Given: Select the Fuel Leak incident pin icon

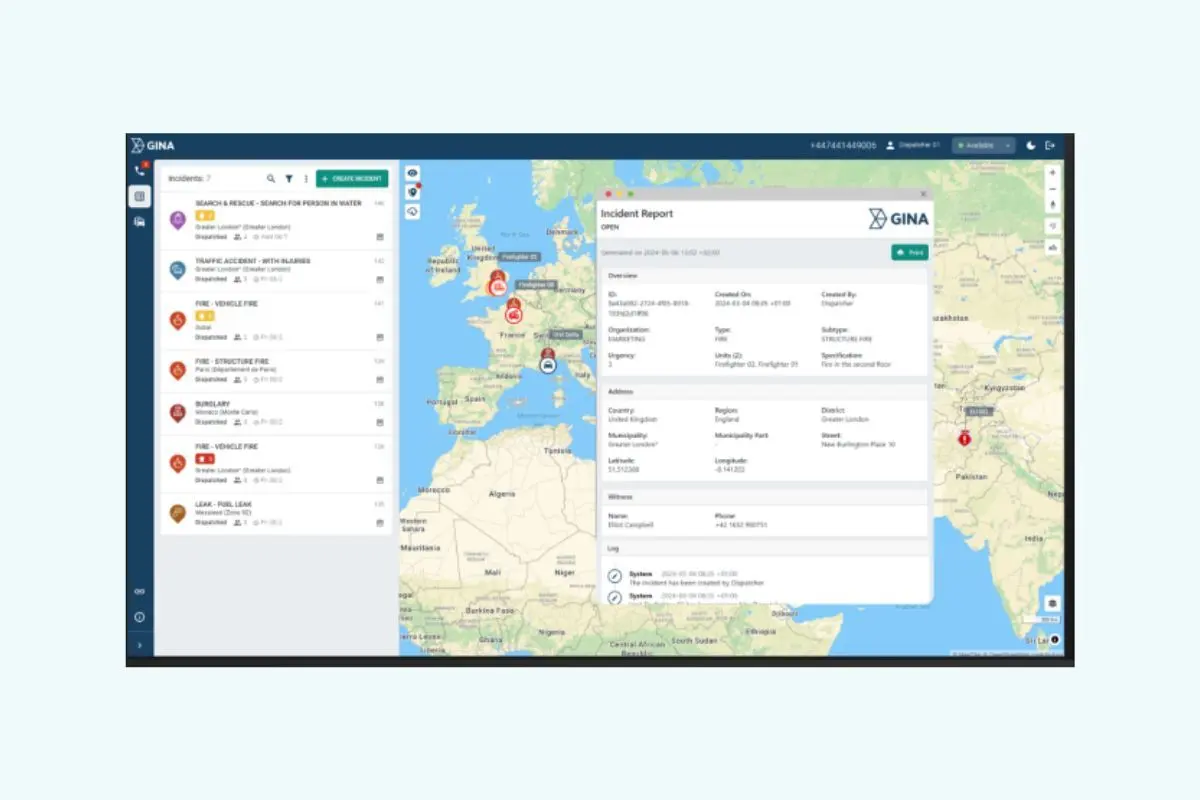Looking at the screenshot, I should 177,514.
